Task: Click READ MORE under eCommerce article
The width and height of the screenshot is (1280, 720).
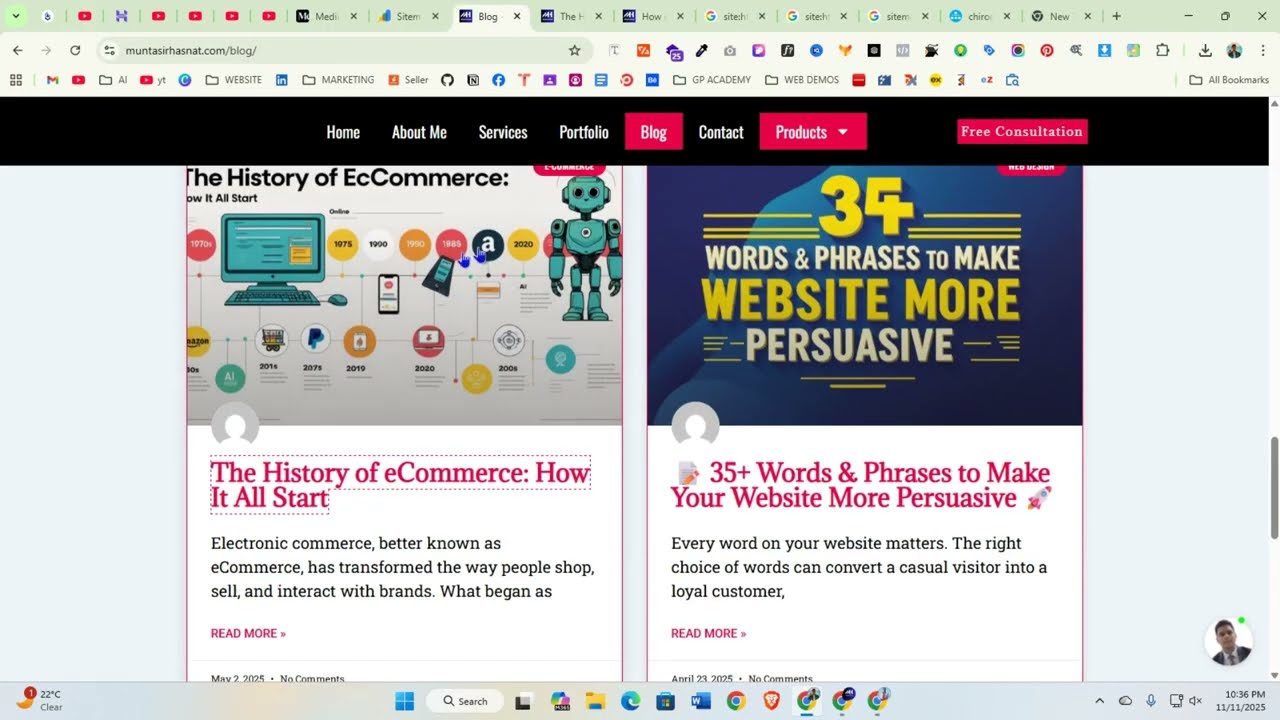Action: point(248,633)
